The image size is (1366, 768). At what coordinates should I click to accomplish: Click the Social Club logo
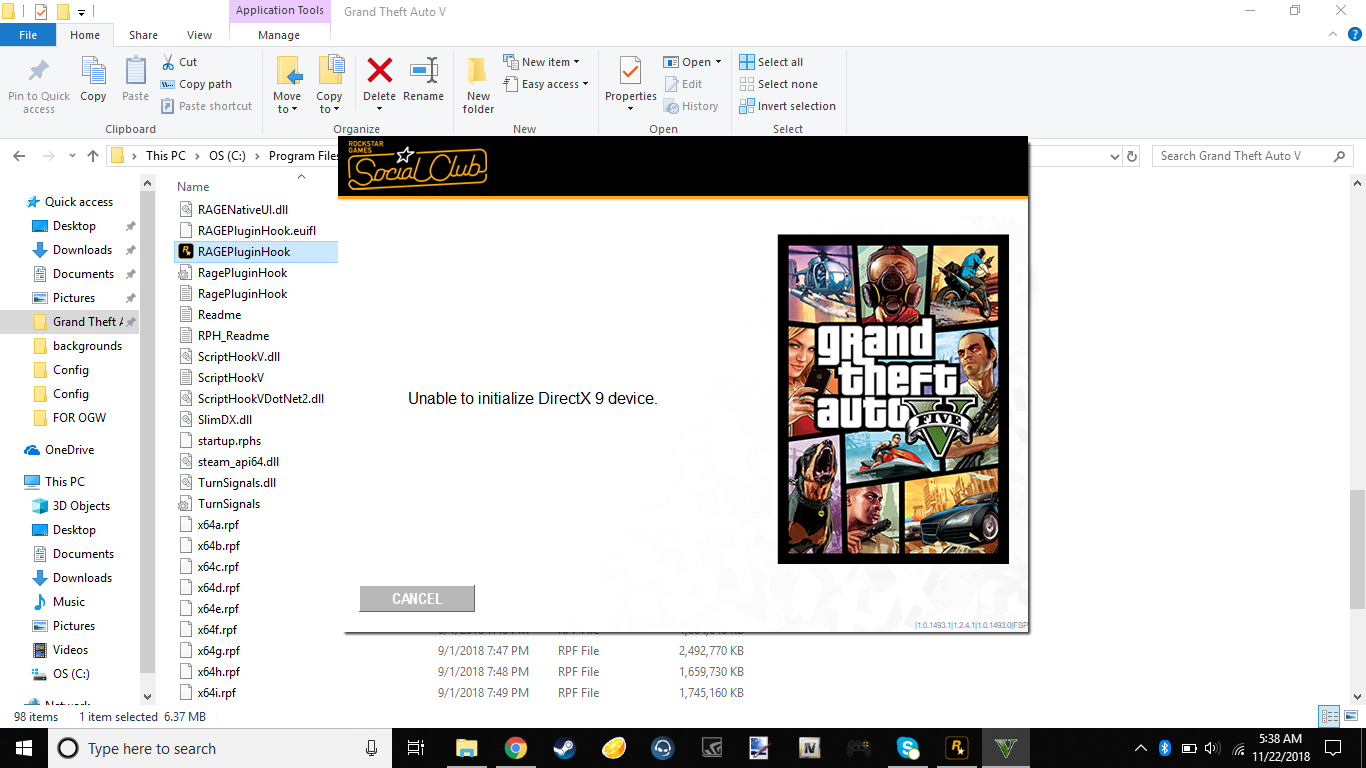(418, 167)
